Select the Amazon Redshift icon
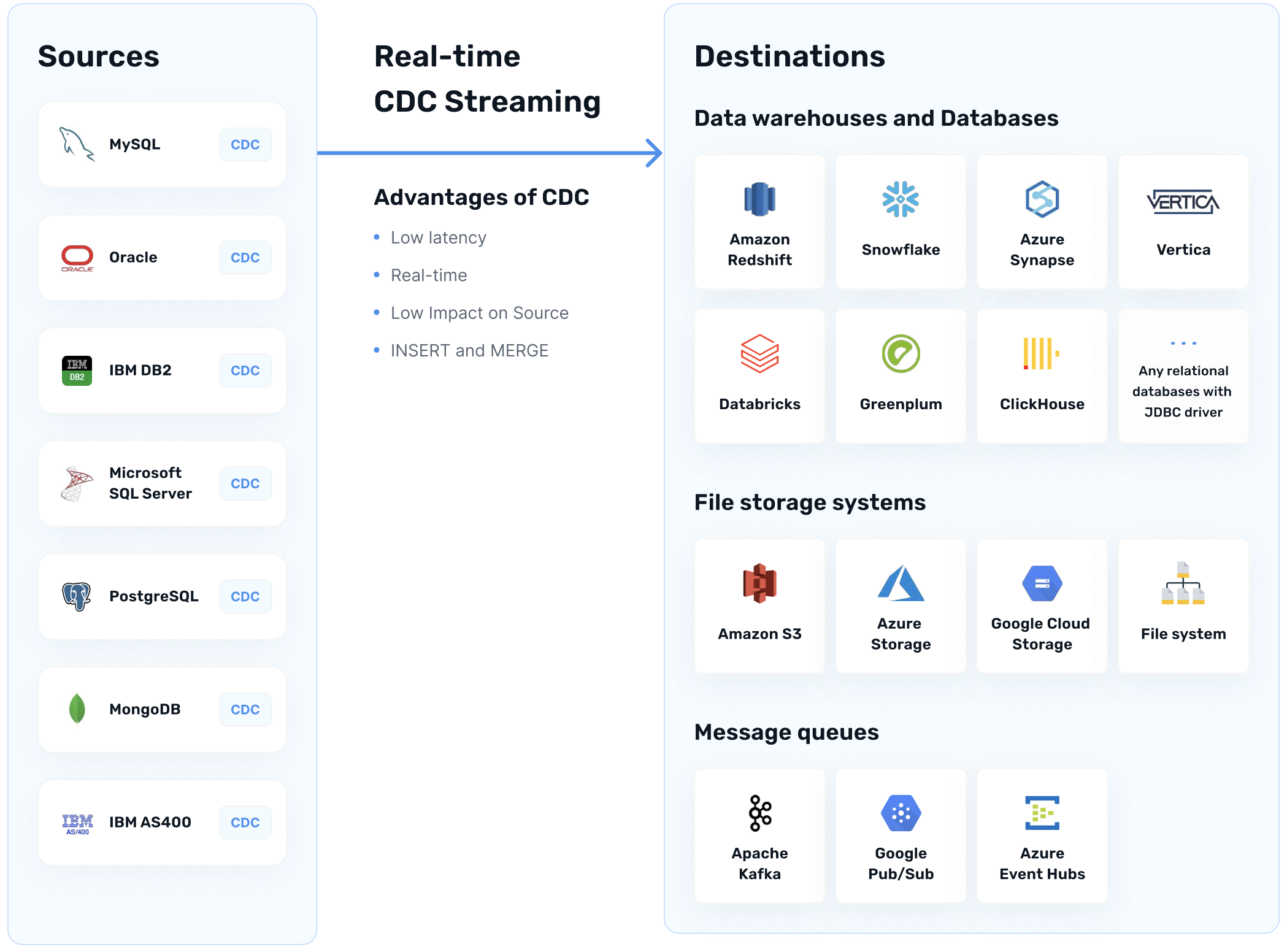 759,199
